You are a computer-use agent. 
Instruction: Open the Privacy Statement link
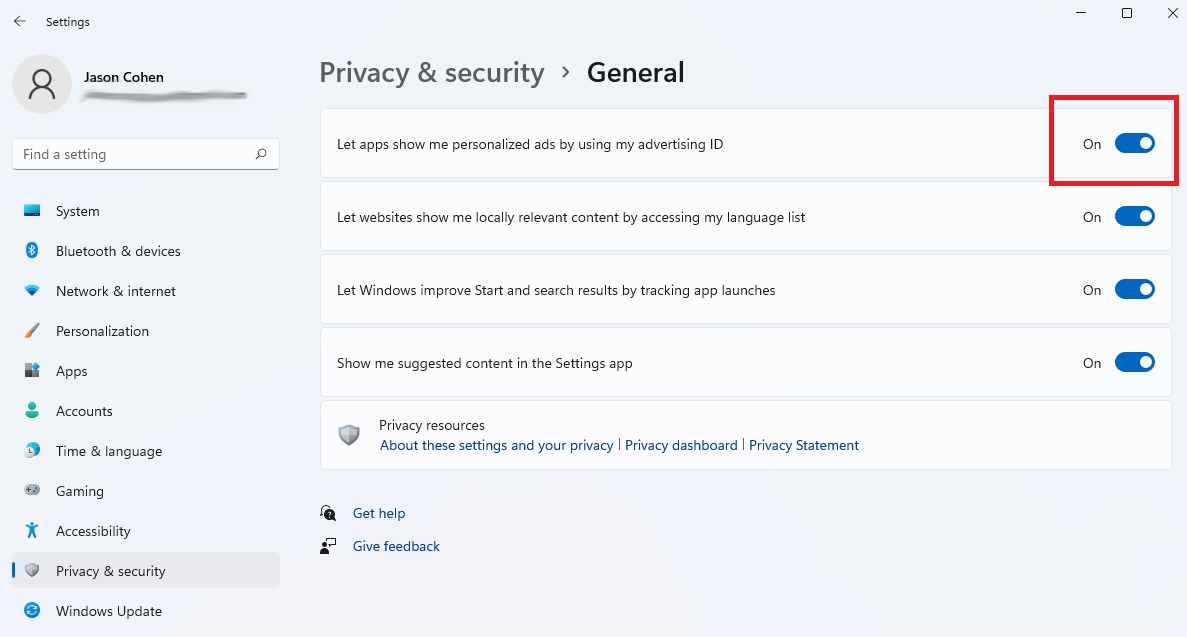804,446
